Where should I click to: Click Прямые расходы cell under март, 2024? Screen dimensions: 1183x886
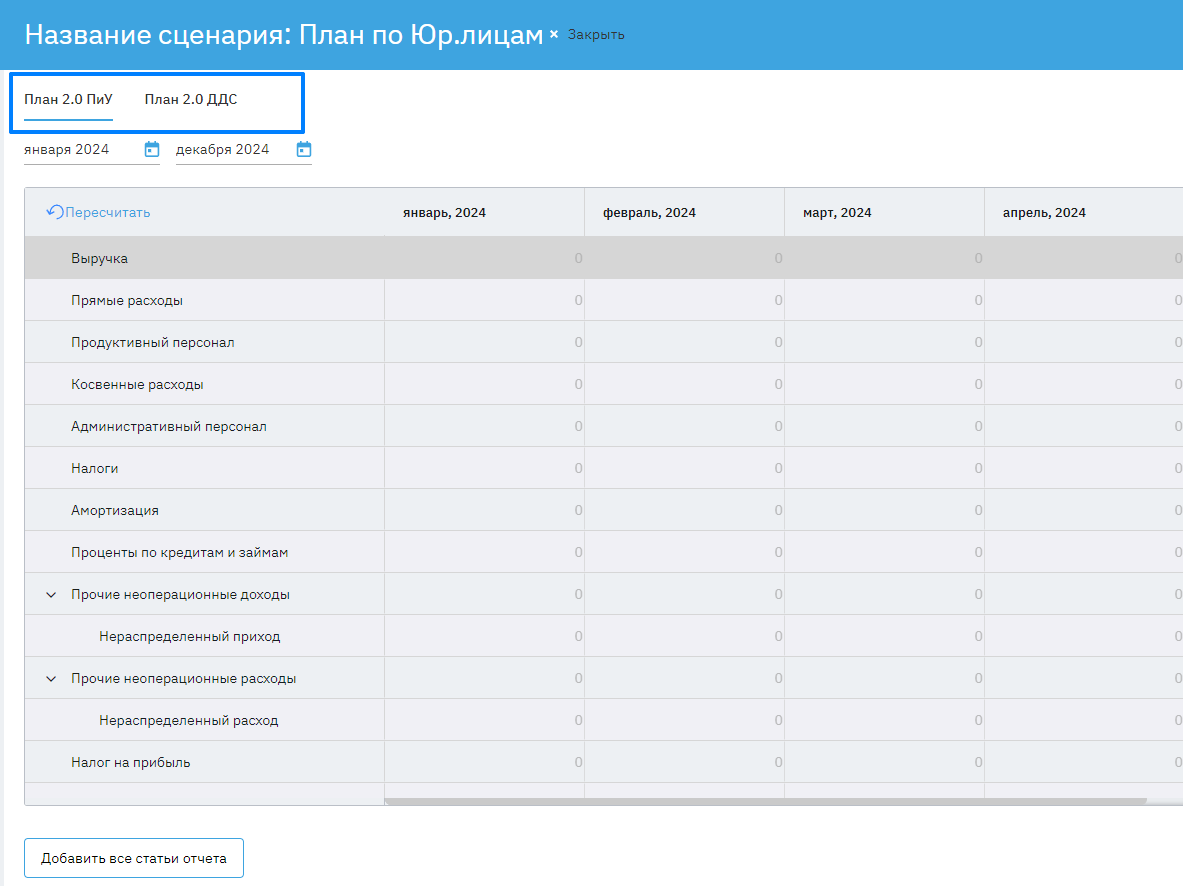884,301
